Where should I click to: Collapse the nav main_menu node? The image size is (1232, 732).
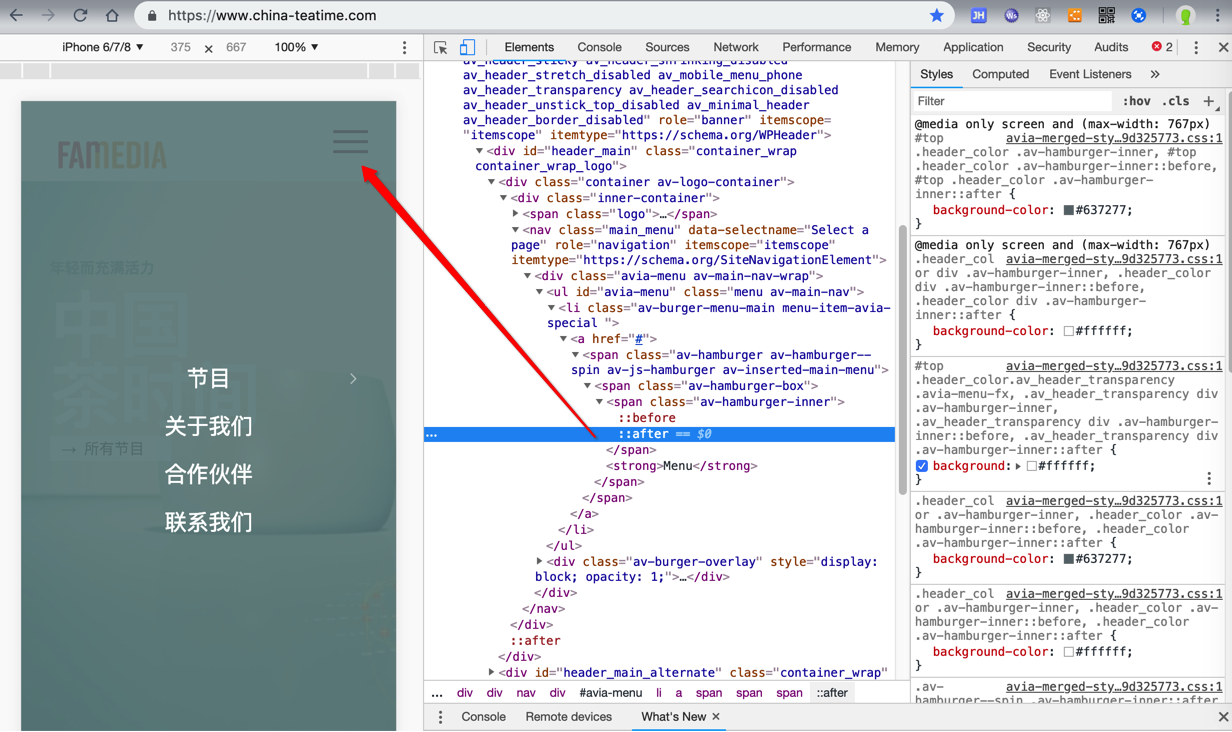[516, 230]
